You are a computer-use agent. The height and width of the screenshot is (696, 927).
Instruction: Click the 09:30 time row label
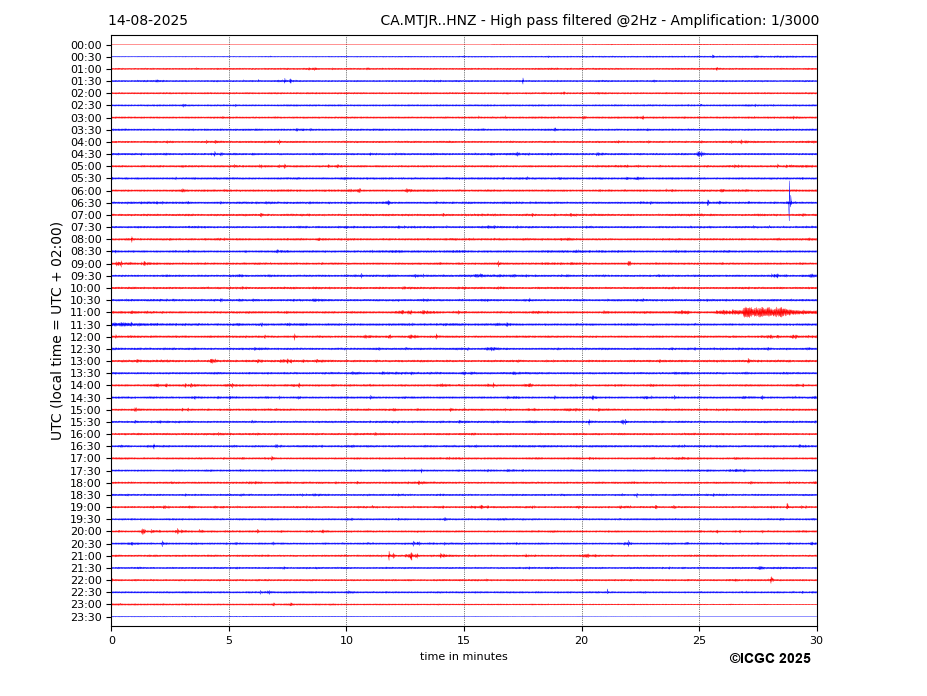[86, 276]
